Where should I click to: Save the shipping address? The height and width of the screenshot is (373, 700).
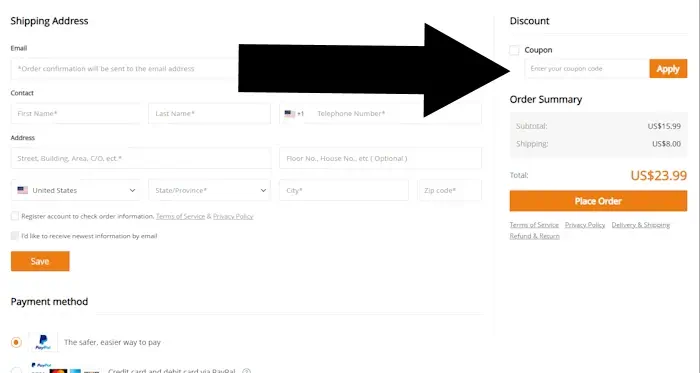pos(40,261)
